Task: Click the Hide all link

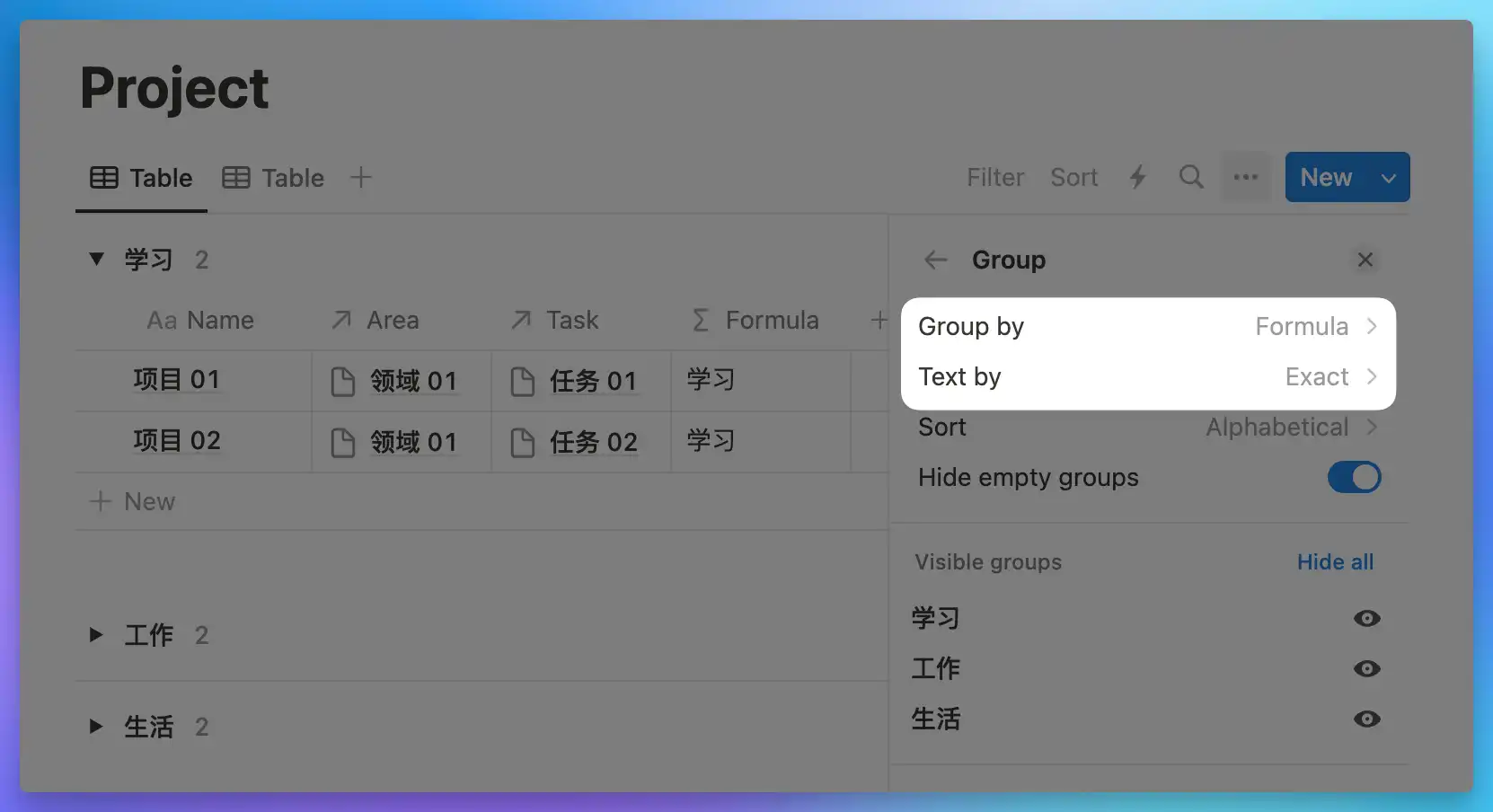Action: tap(1335, 562)
